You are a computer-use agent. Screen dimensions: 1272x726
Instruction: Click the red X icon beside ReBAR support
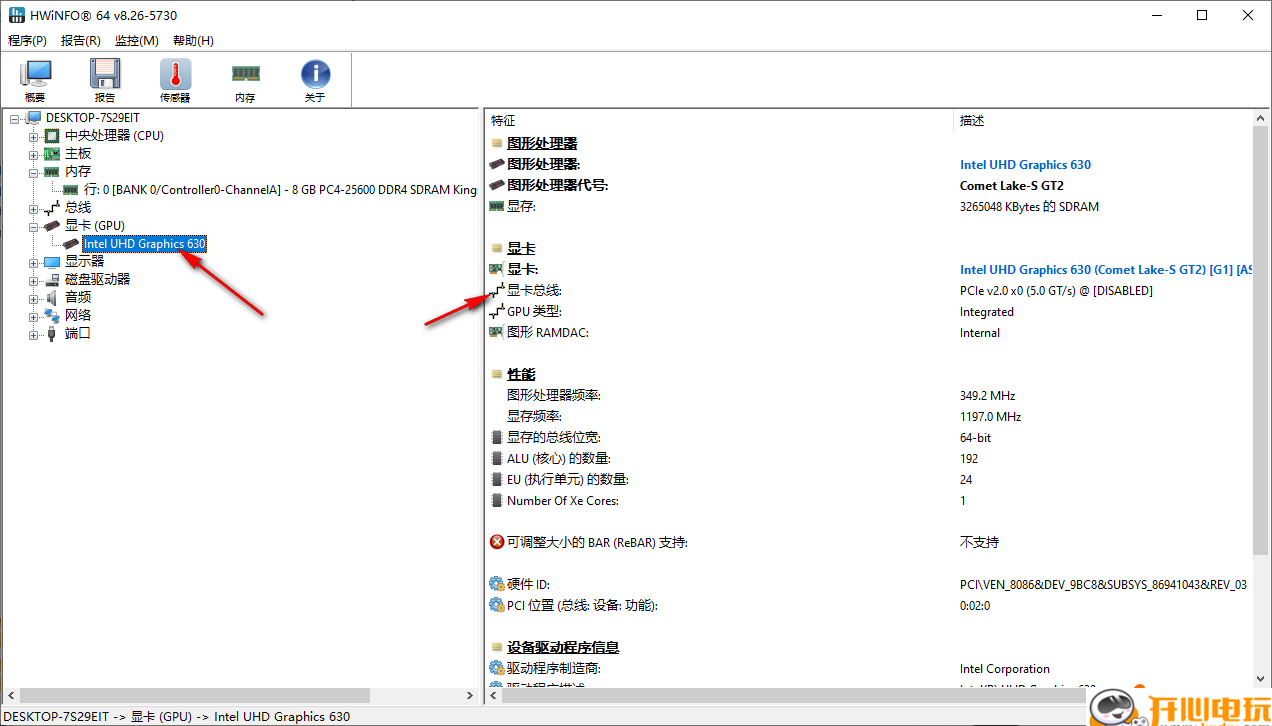point(497,542)
